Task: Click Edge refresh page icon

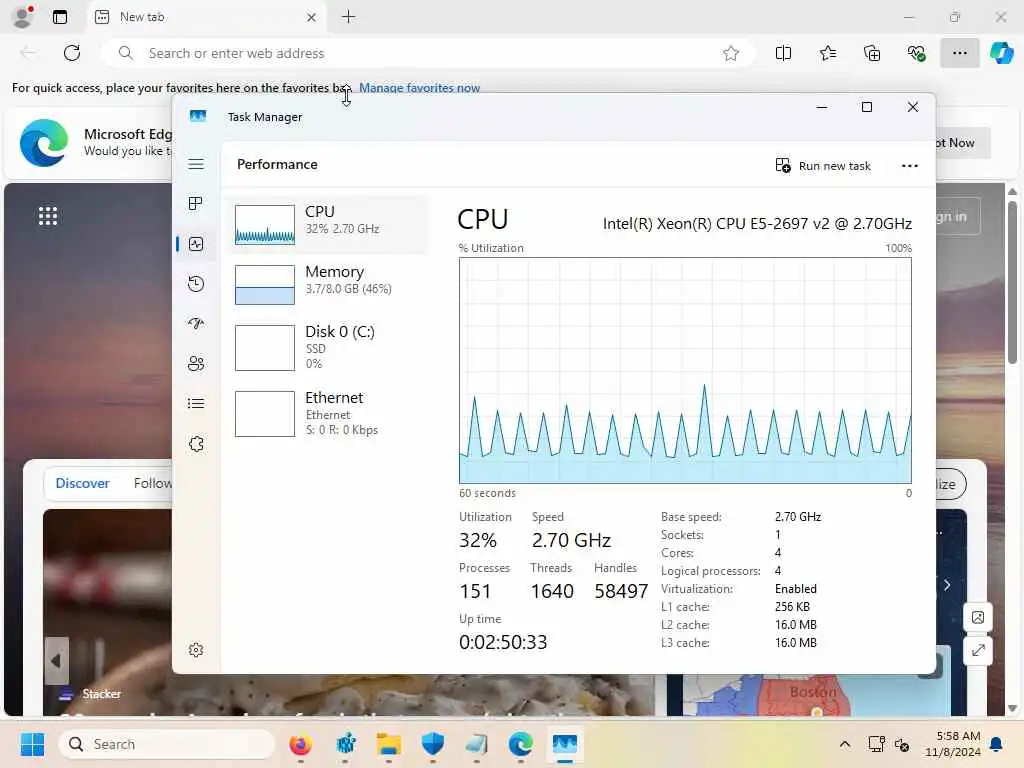Action: point(72,53)
